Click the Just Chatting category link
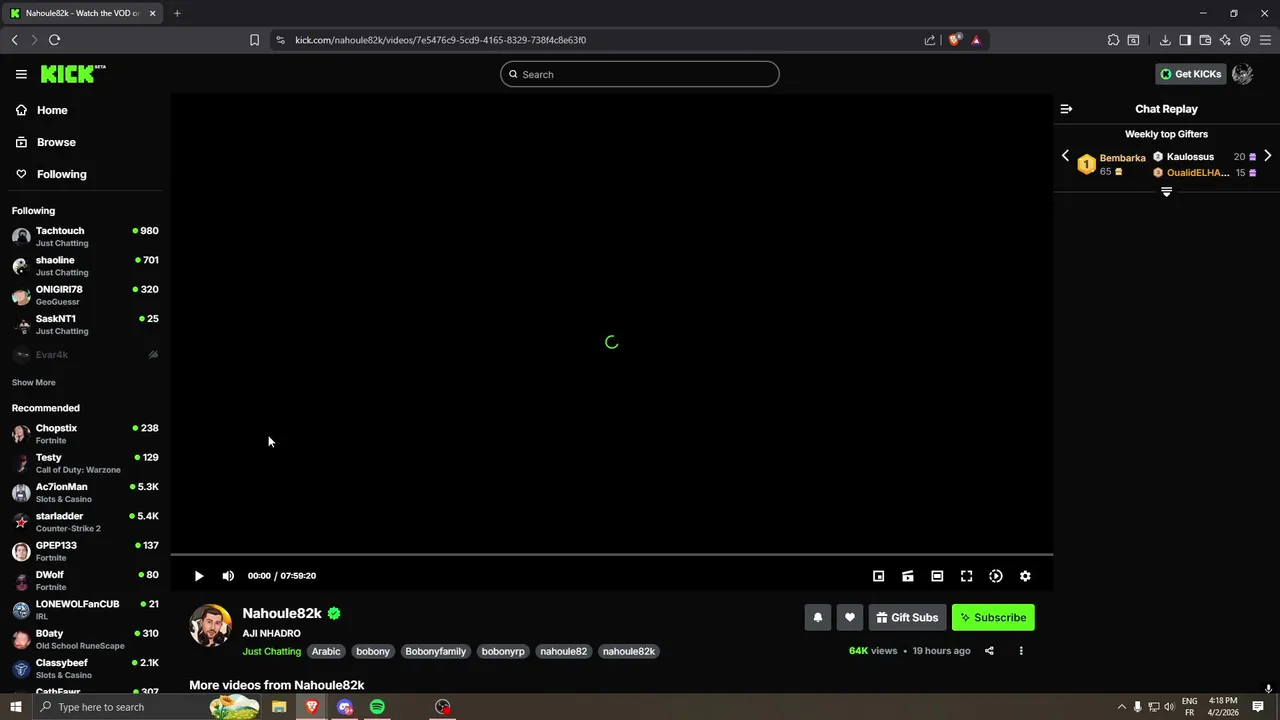Viewport: 1280px width, 720px height. (x=271, y=651)
